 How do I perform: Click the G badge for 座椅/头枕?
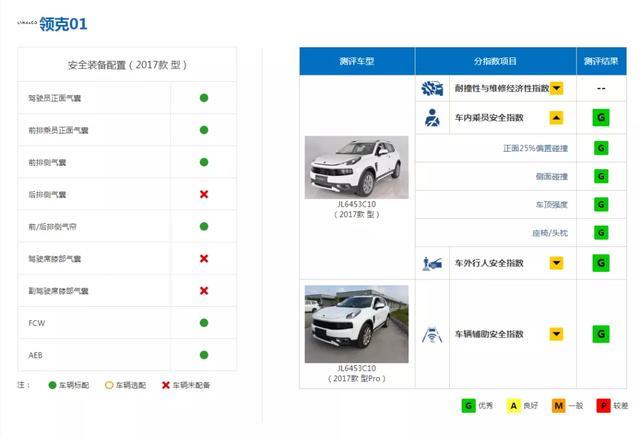601,233
